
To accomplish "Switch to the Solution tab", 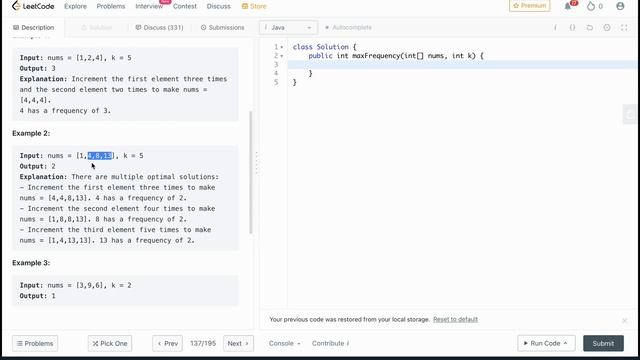I will click(97, 27).
